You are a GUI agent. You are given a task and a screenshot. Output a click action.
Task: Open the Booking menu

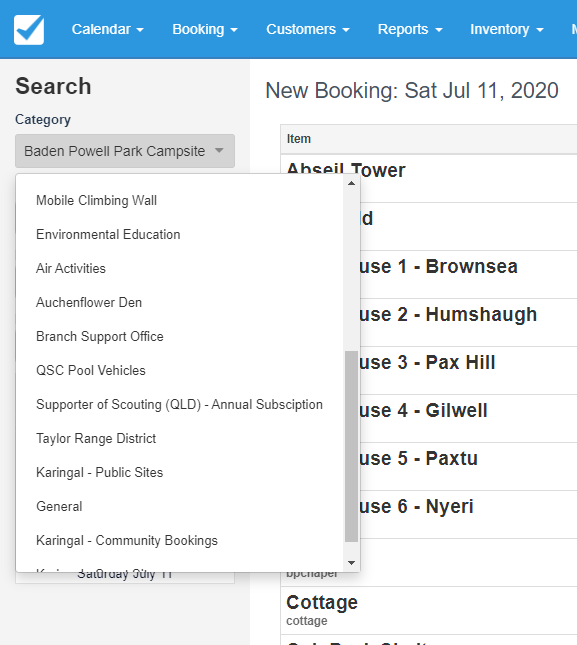[205, 29]
